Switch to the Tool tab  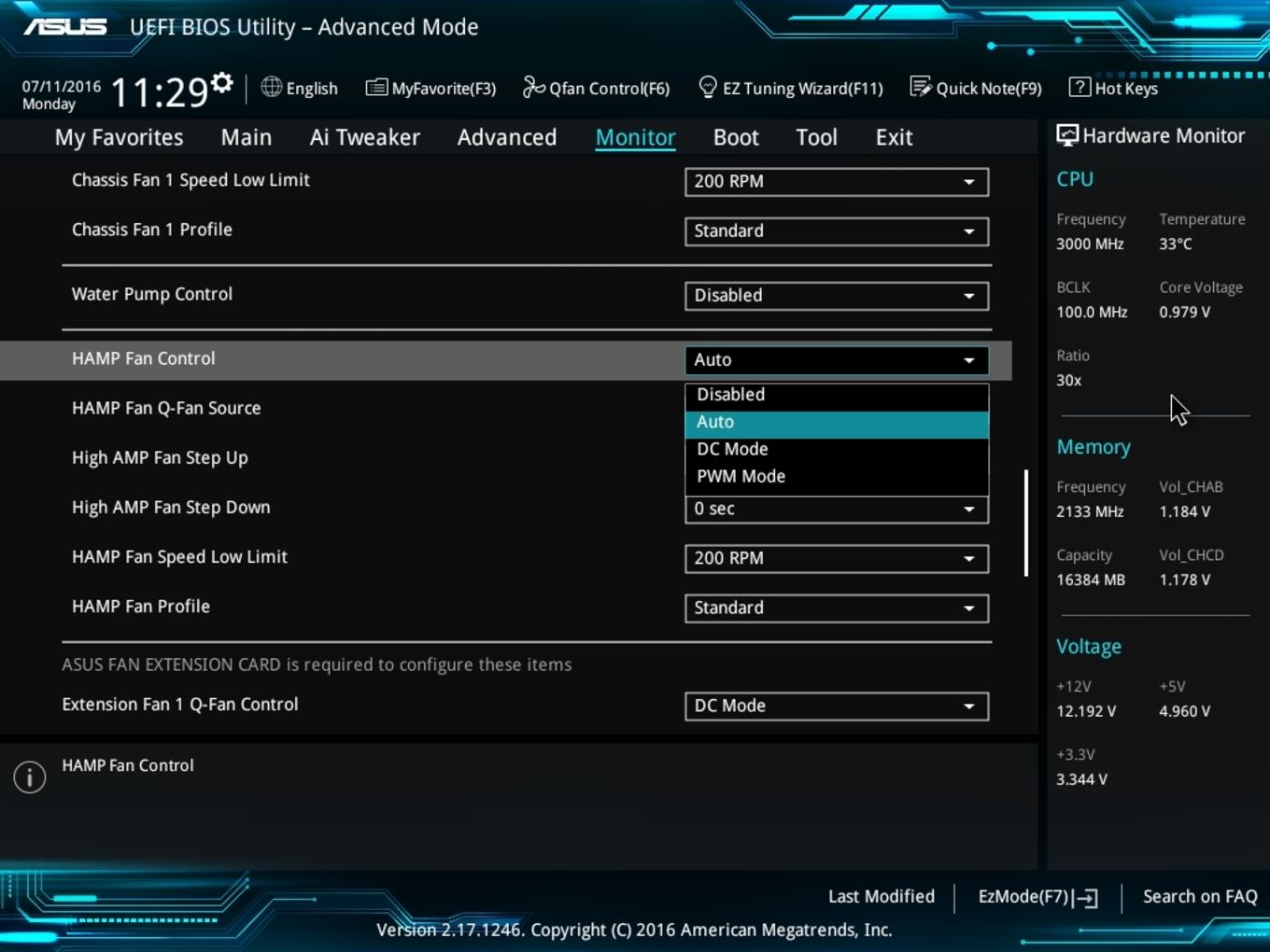point(816,137)
